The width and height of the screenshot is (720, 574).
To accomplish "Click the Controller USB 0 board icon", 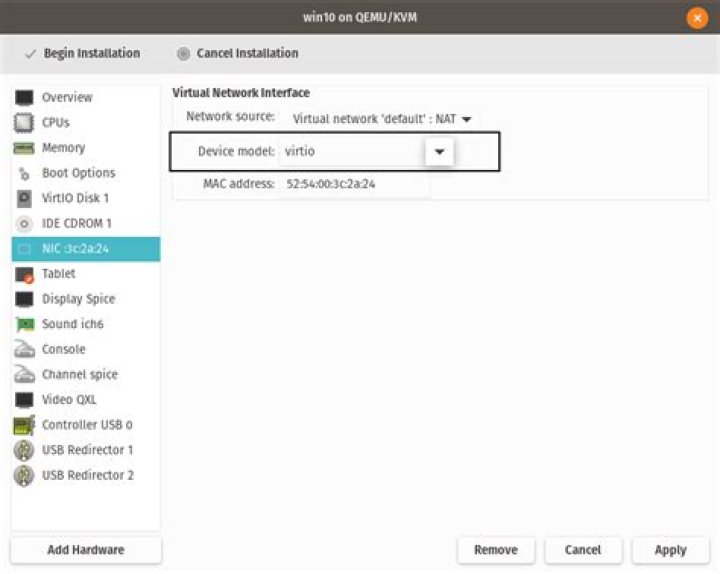I will (x=24, y=425).
